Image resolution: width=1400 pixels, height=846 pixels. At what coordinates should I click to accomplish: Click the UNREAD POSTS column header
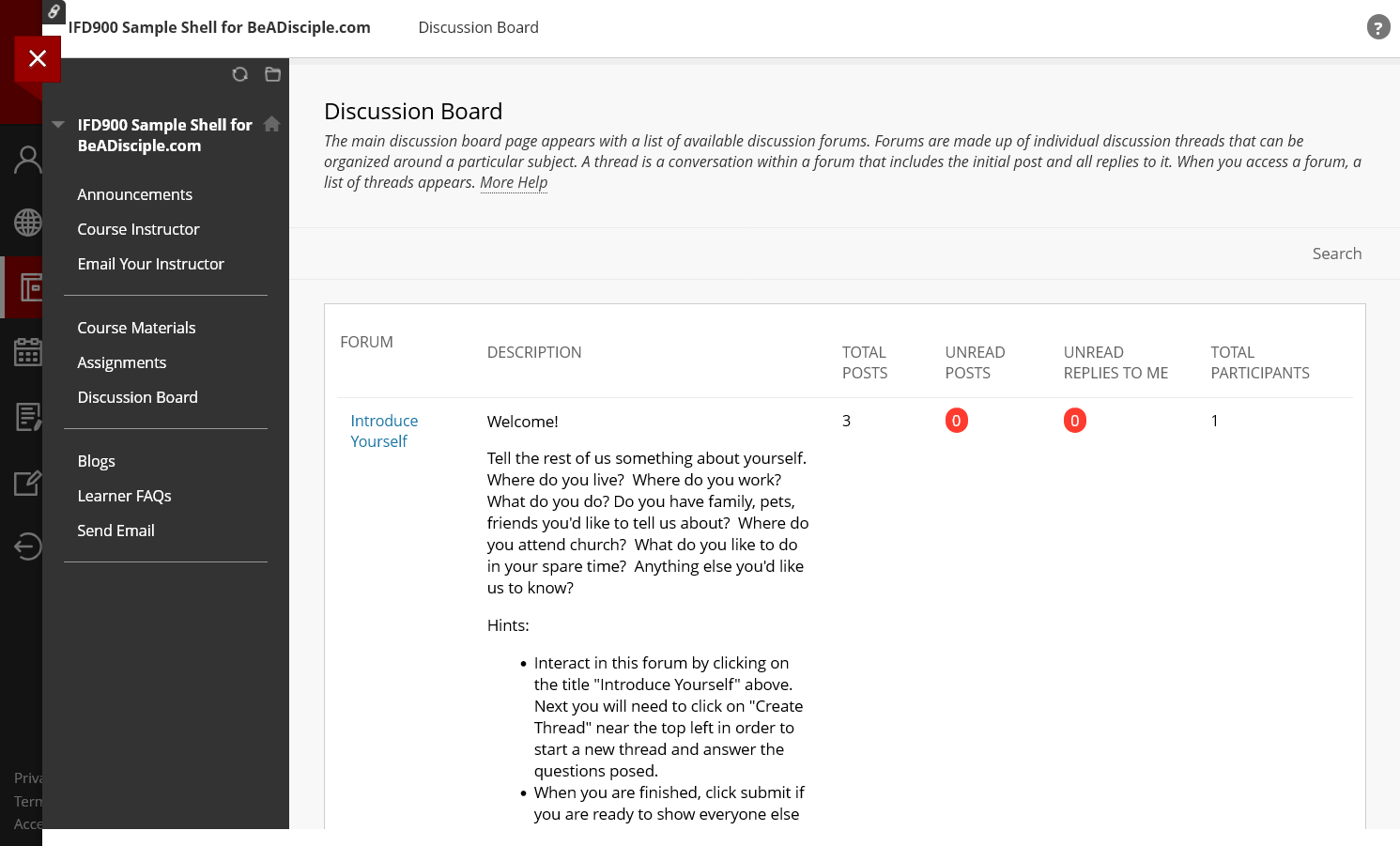(976, 362)
